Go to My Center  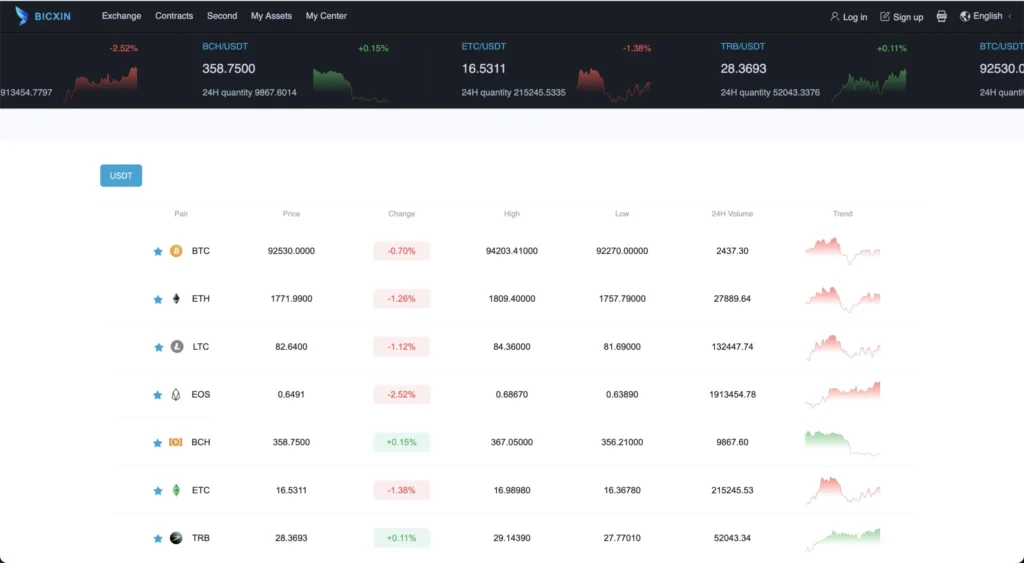coord(326,16)
